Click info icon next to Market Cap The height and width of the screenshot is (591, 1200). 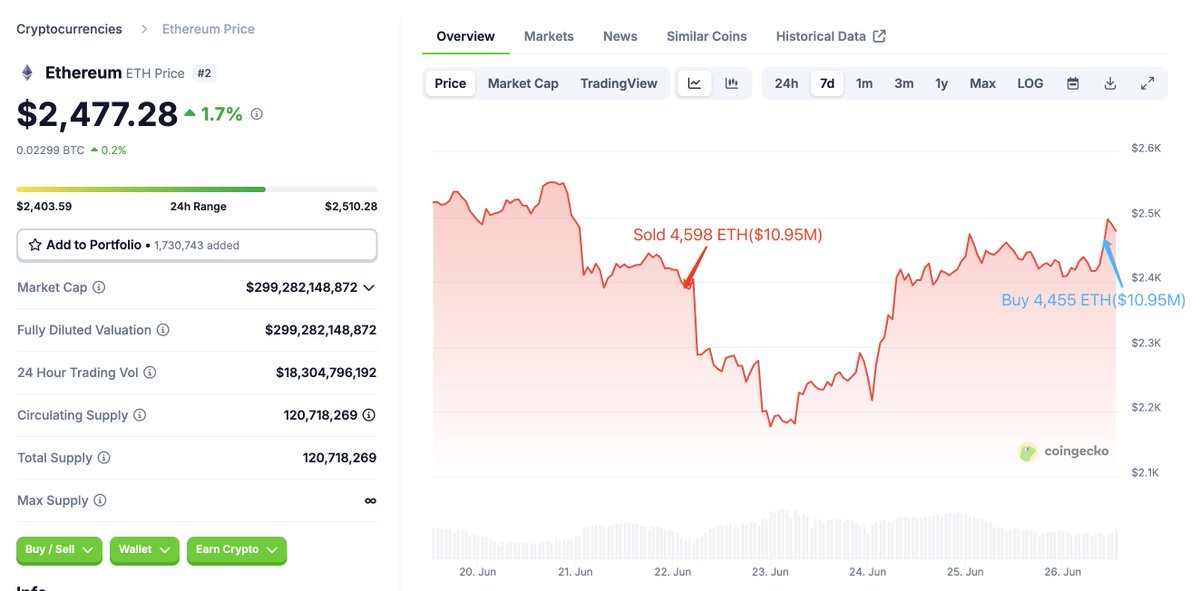click(99, 287)
